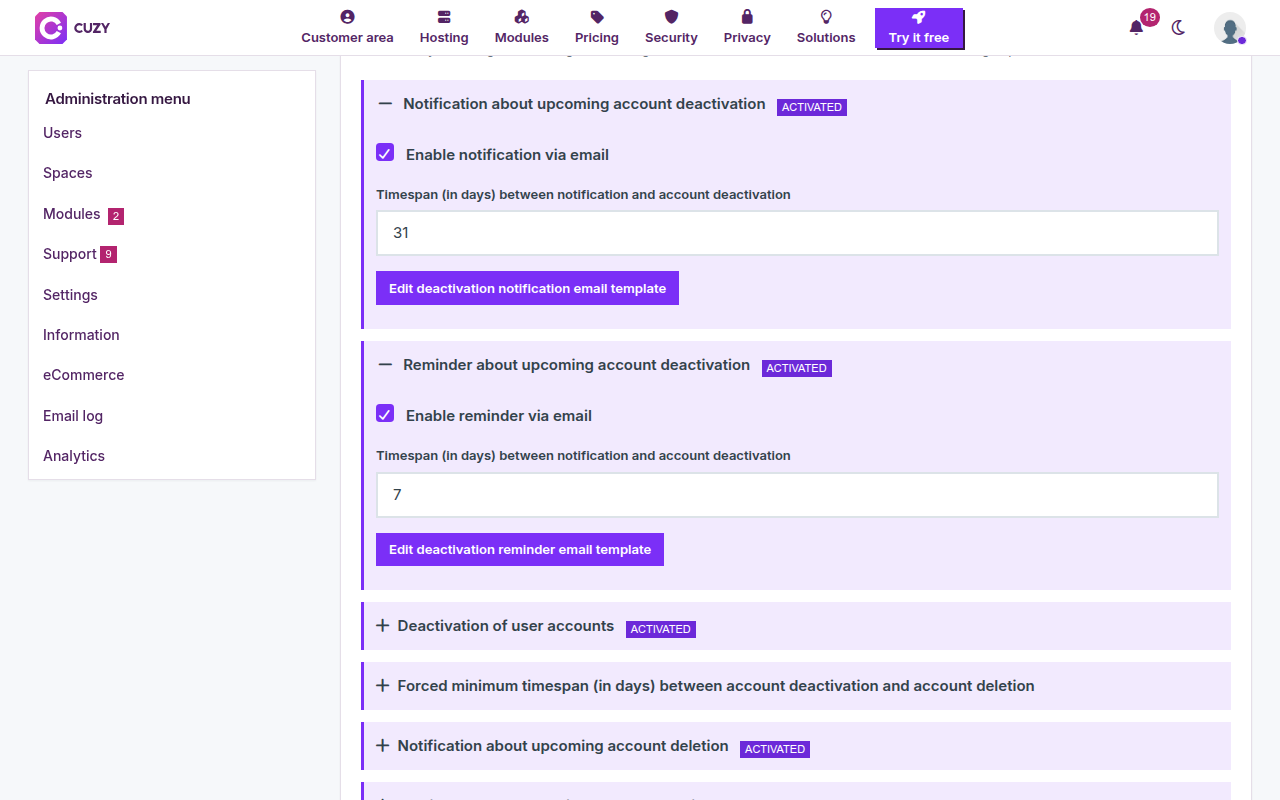The image size is (1280, 800).
Task: Click ACTIVATED badge on account deletion notification
Action: point(775,749)
